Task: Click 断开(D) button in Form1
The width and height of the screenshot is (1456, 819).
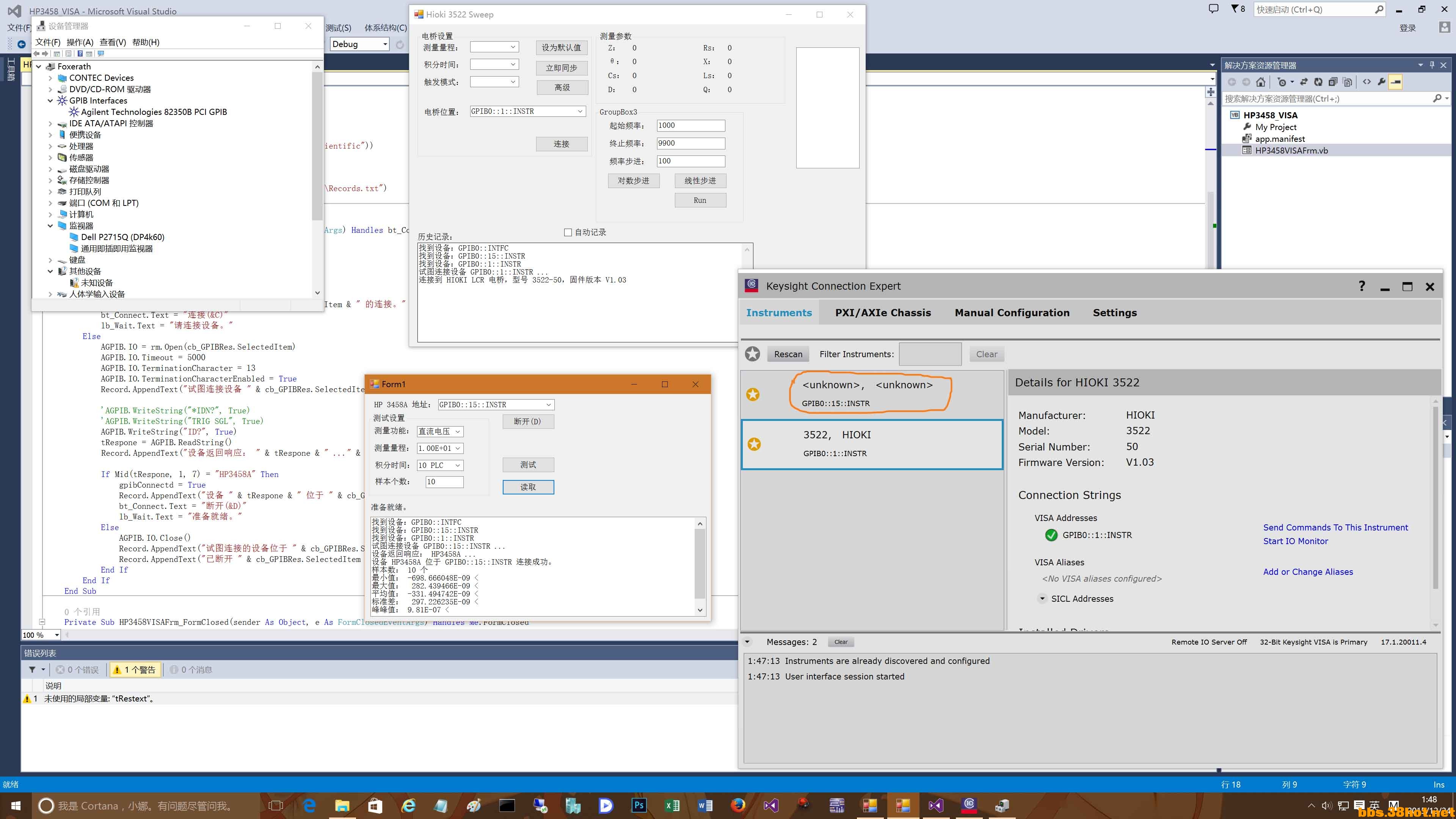Action: pos(528,422)
